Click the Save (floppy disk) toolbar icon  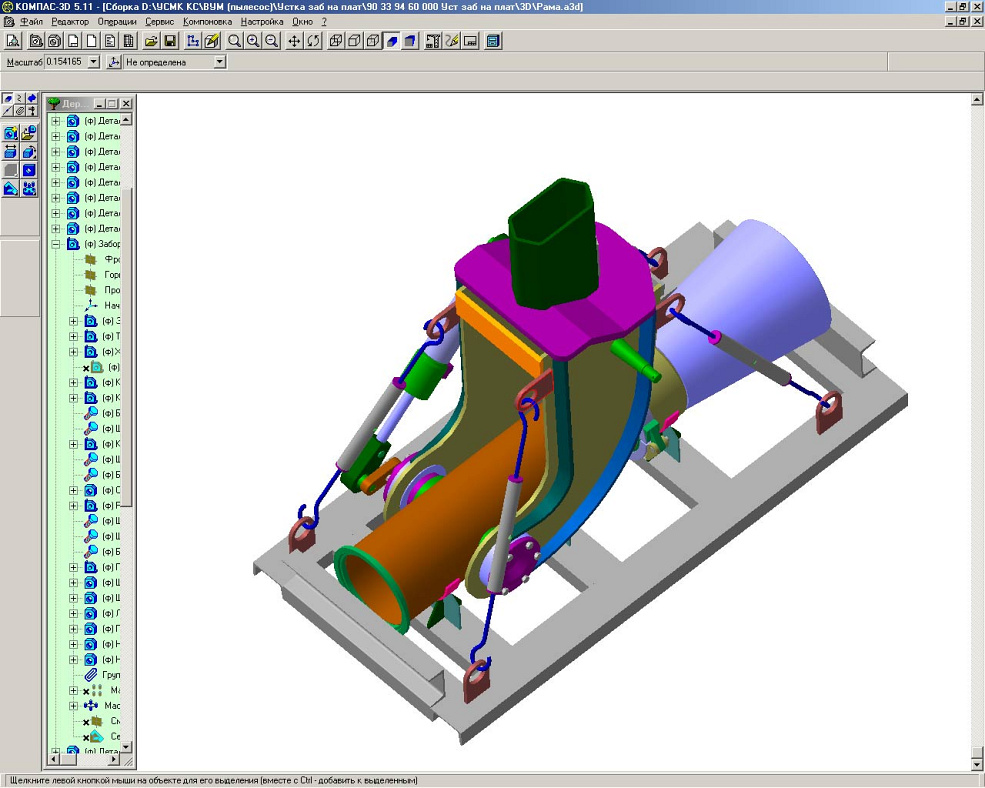[x=170, y=41]
